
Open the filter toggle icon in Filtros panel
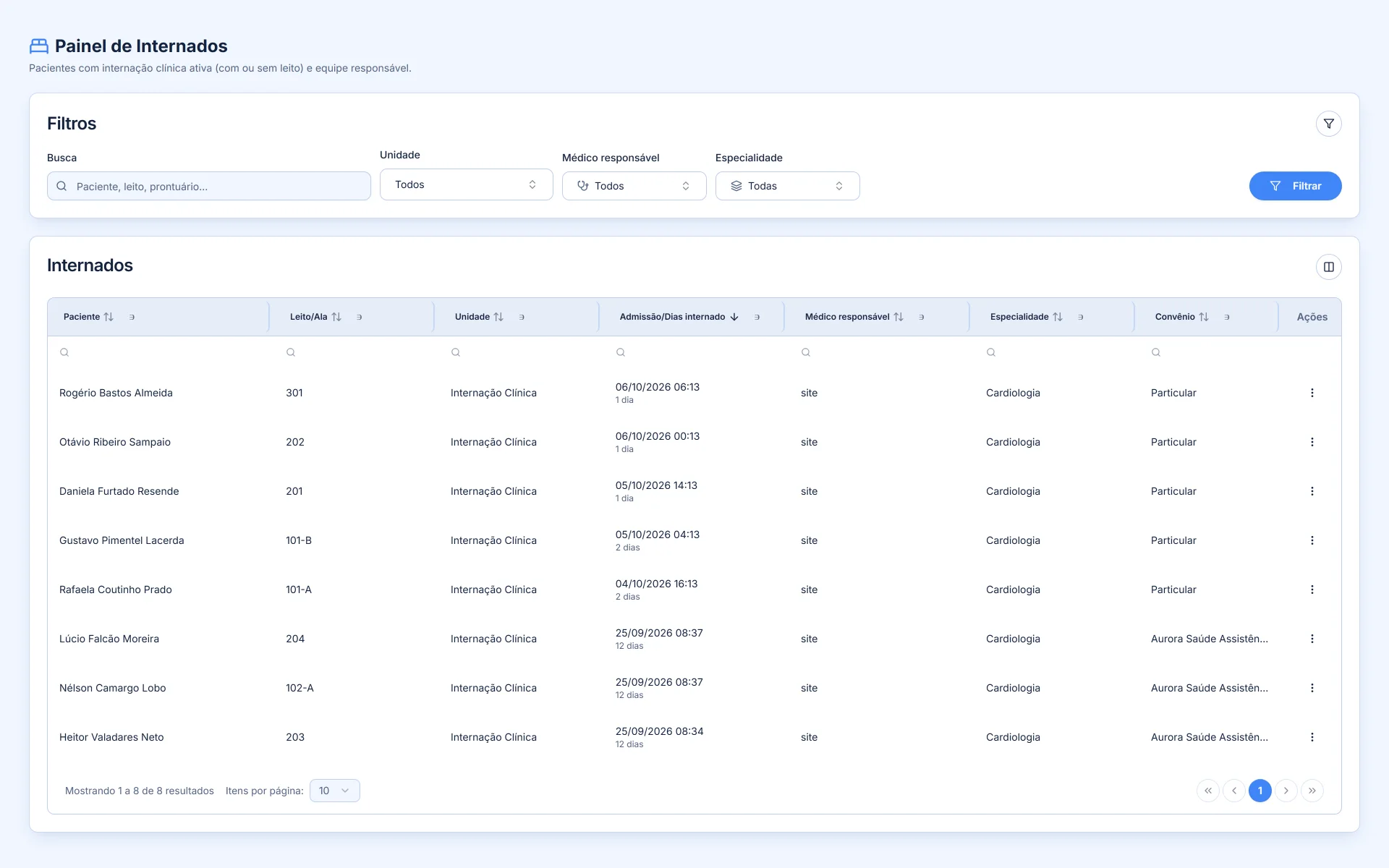pos(1328,124)
